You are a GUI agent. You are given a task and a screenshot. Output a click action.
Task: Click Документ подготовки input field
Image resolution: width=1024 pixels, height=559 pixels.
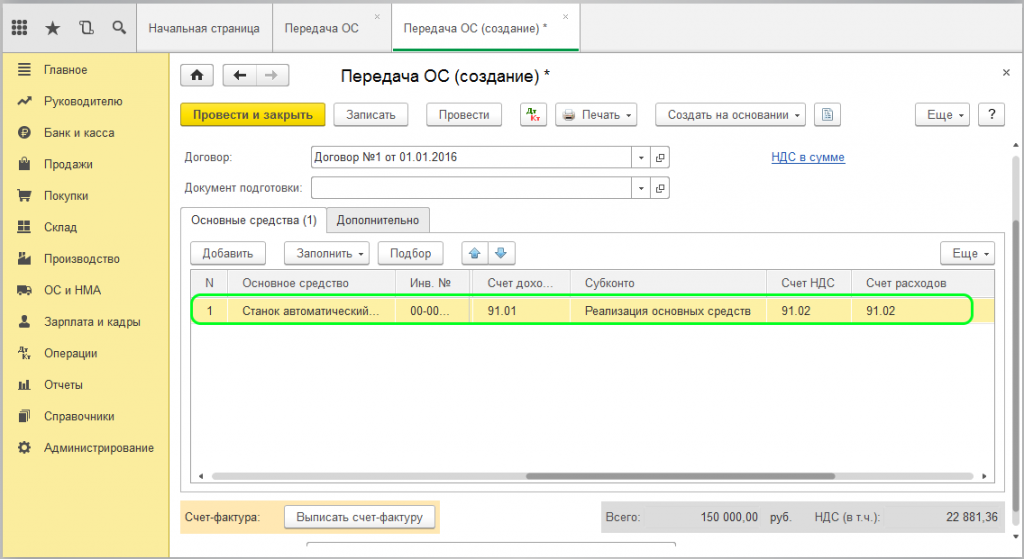coord(471,188)
